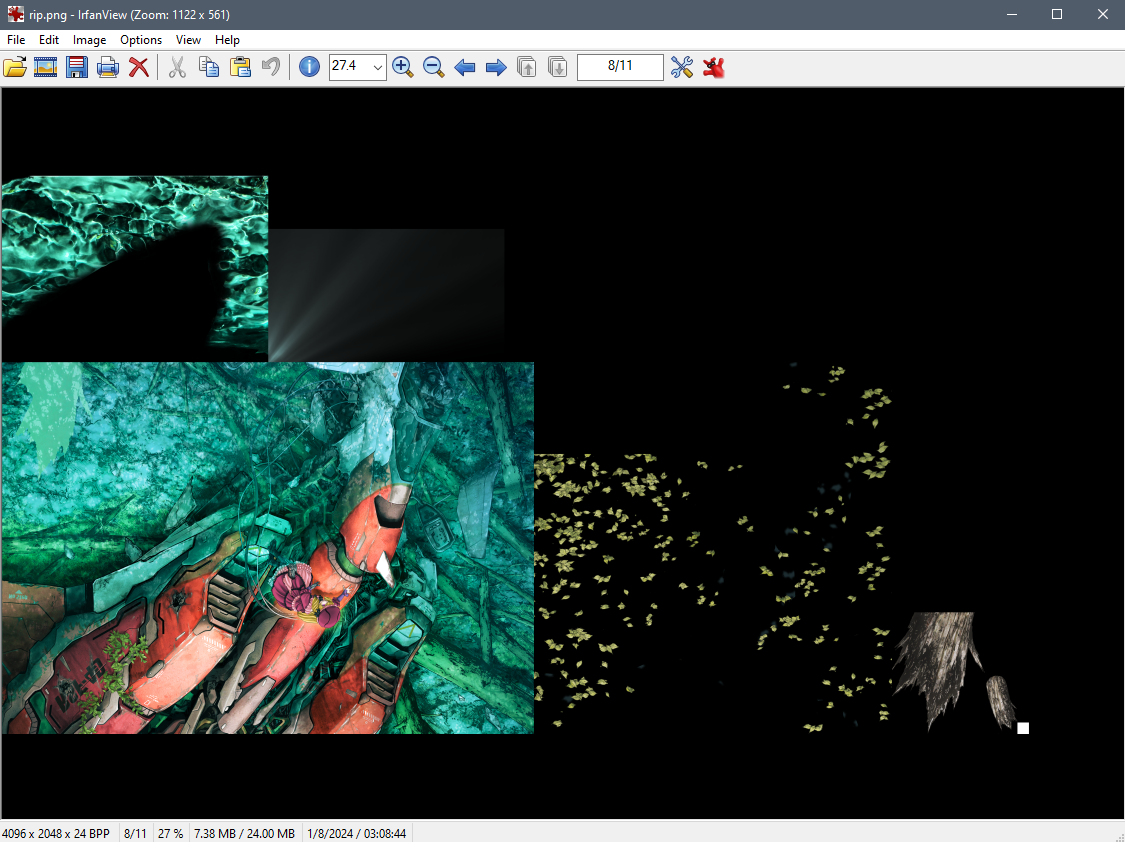Open a file with the folder icon
Image resolution: width=1125 pixels, height=842 pixels.
pyautogui.click(x=15, y=67)
